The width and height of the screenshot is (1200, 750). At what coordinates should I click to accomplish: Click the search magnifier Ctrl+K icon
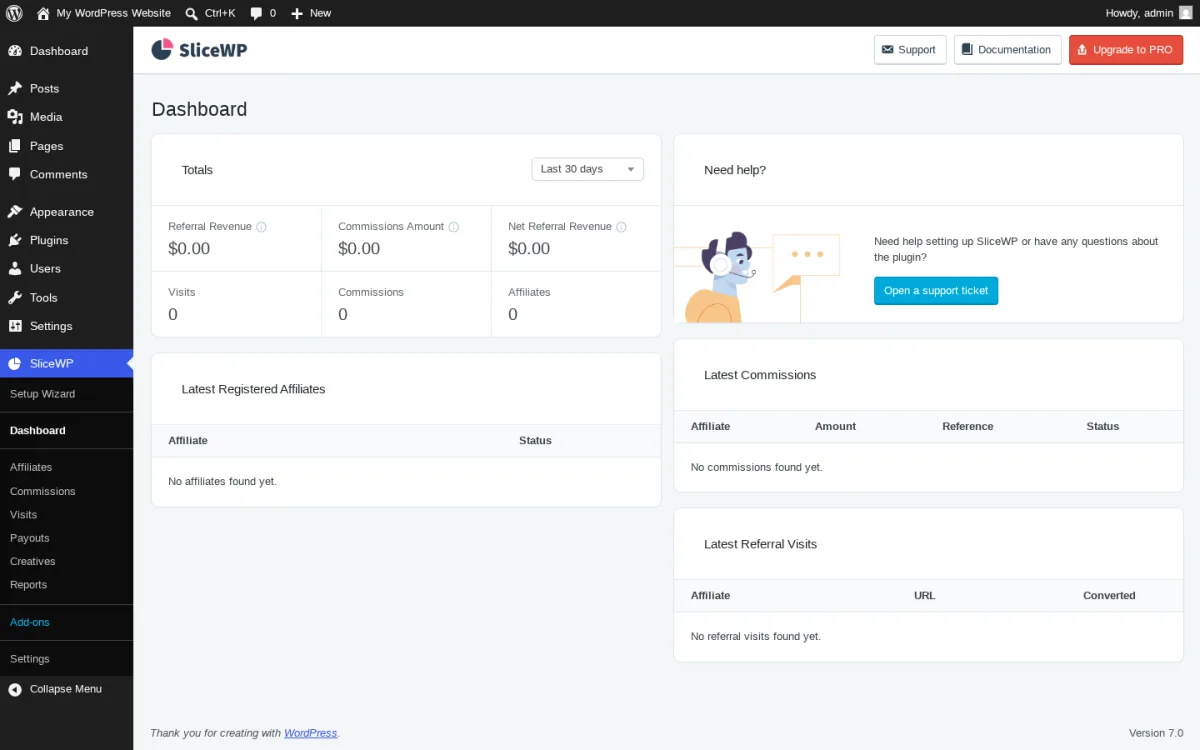coord(191,13)
